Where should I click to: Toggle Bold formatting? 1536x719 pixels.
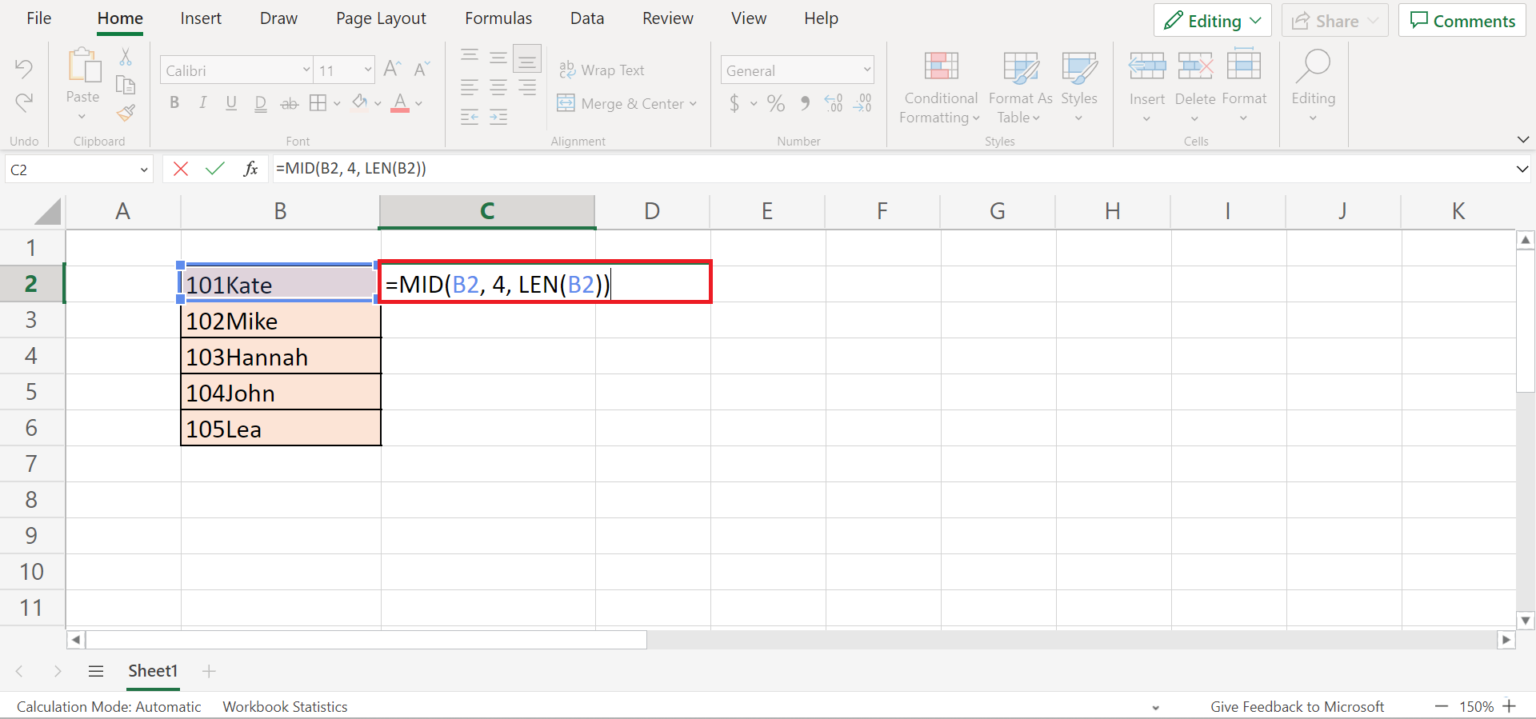pyautogui.click(x=174, y=103)
